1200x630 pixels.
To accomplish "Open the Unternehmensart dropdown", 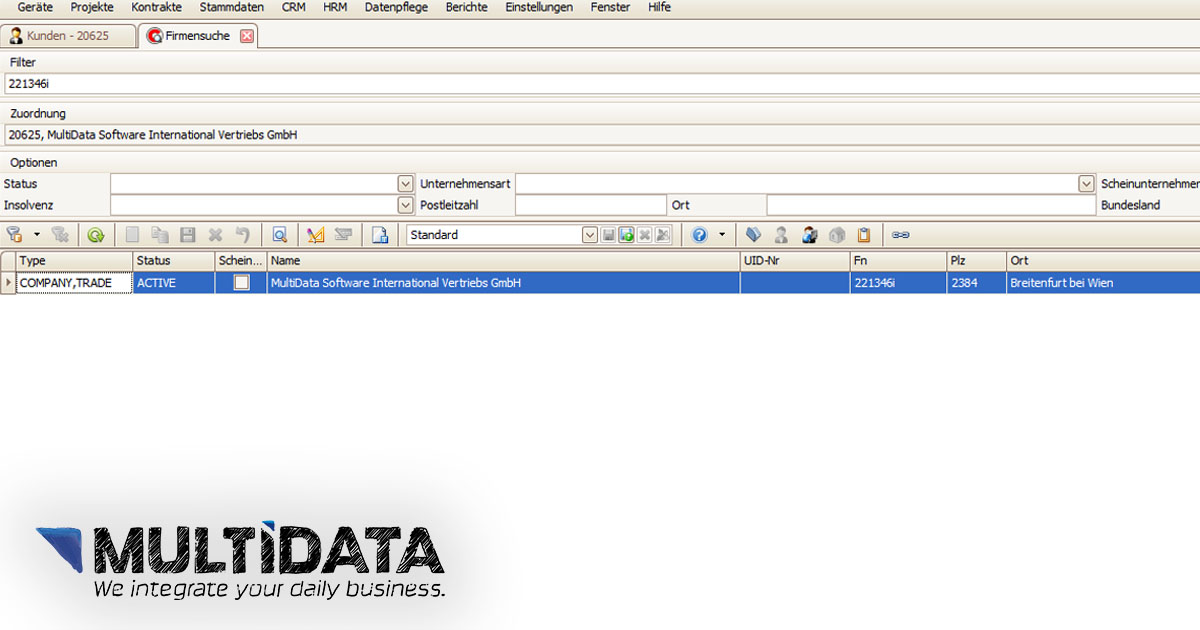I will pos(1086,184).
